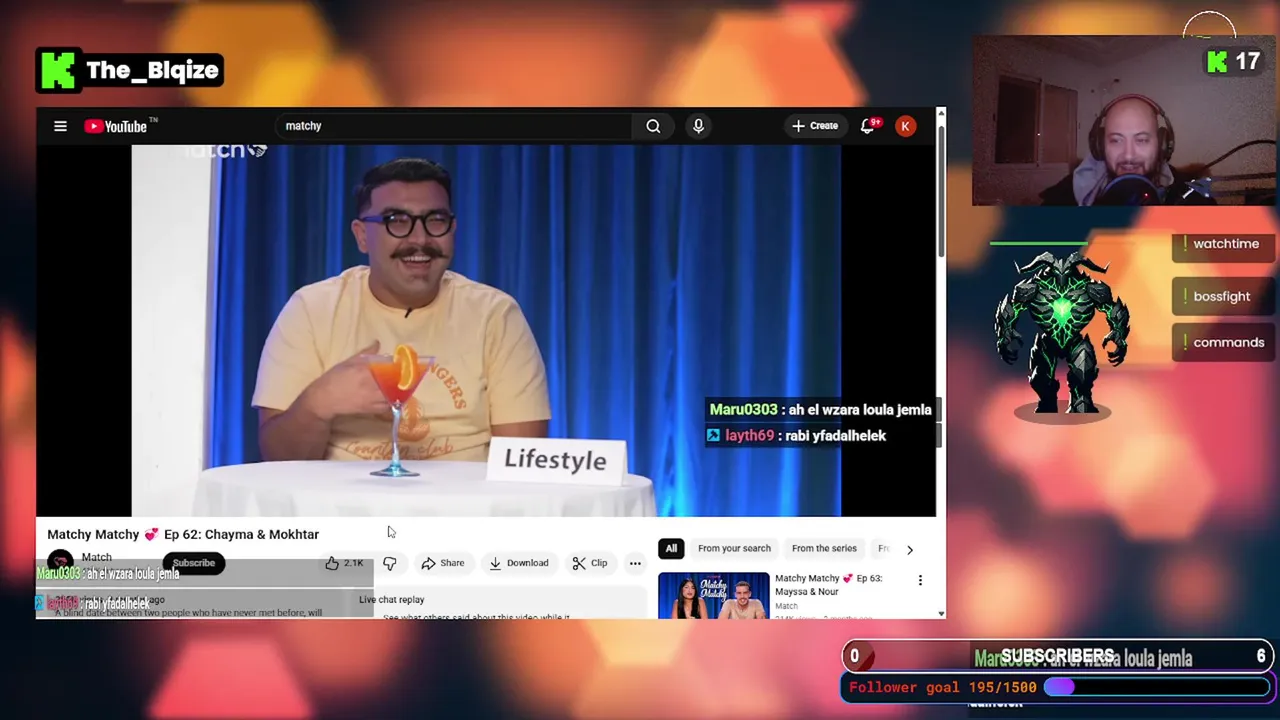Click video title Ep 62: Chayma & Mokhtar
This screenshot has width=1280, height=720.
tap(183, 534)
